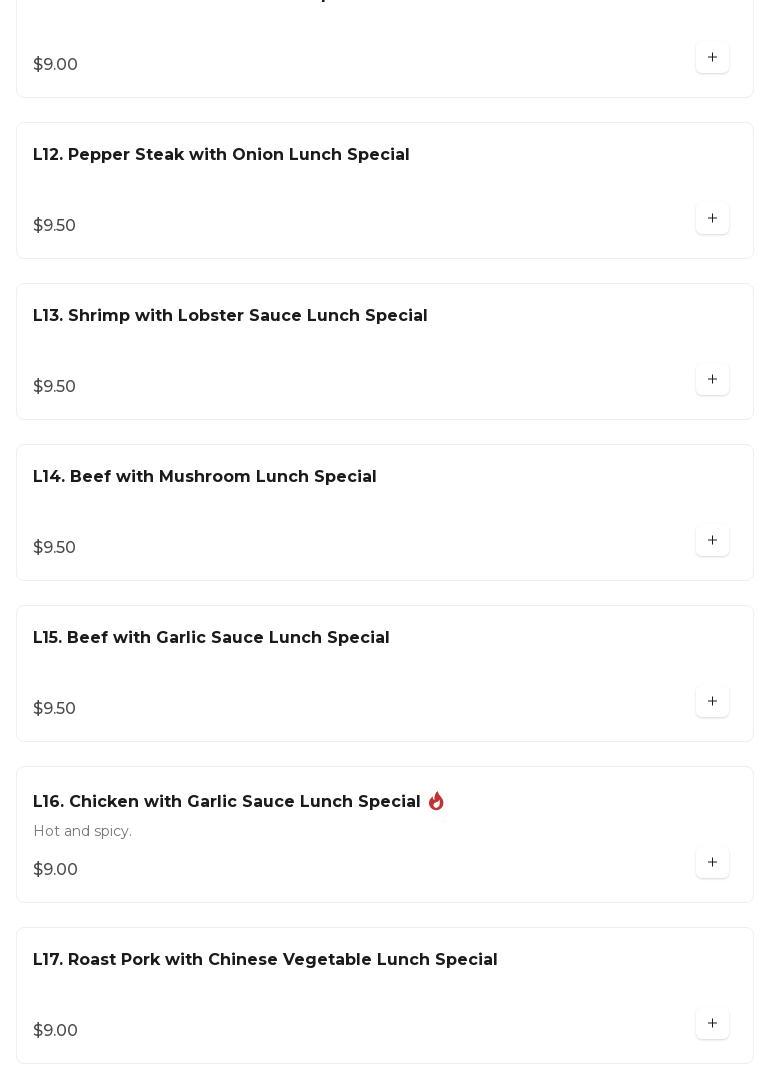Add L17 Roast Pork with Chinese Vegetable

click(712, 1023)
